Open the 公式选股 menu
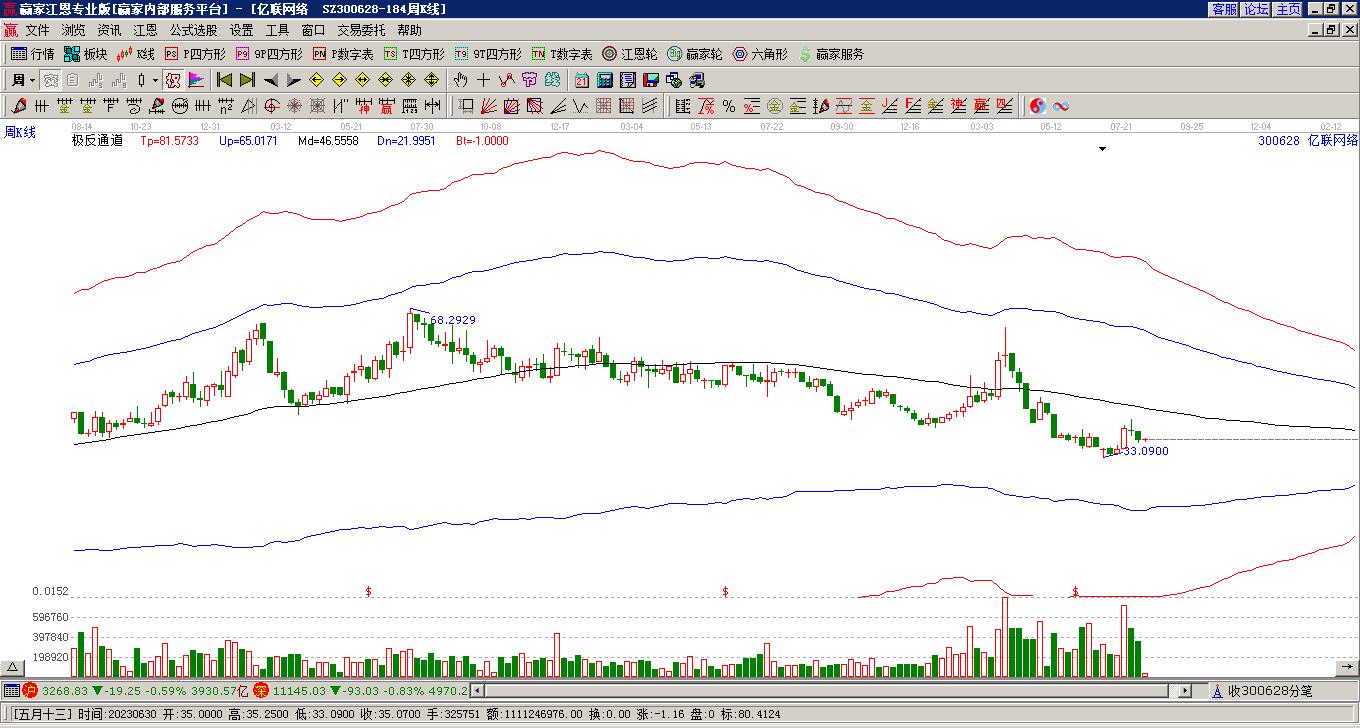 click(x=194, y=30)
